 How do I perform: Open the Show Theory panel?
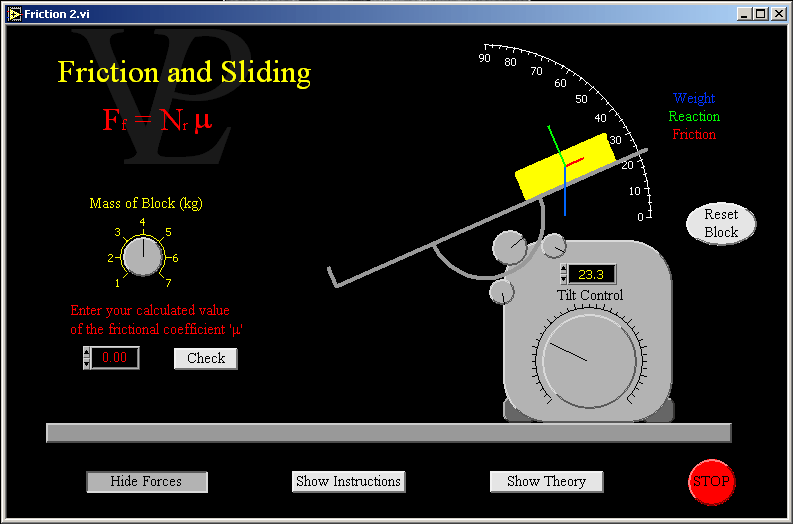click(546, 482)
